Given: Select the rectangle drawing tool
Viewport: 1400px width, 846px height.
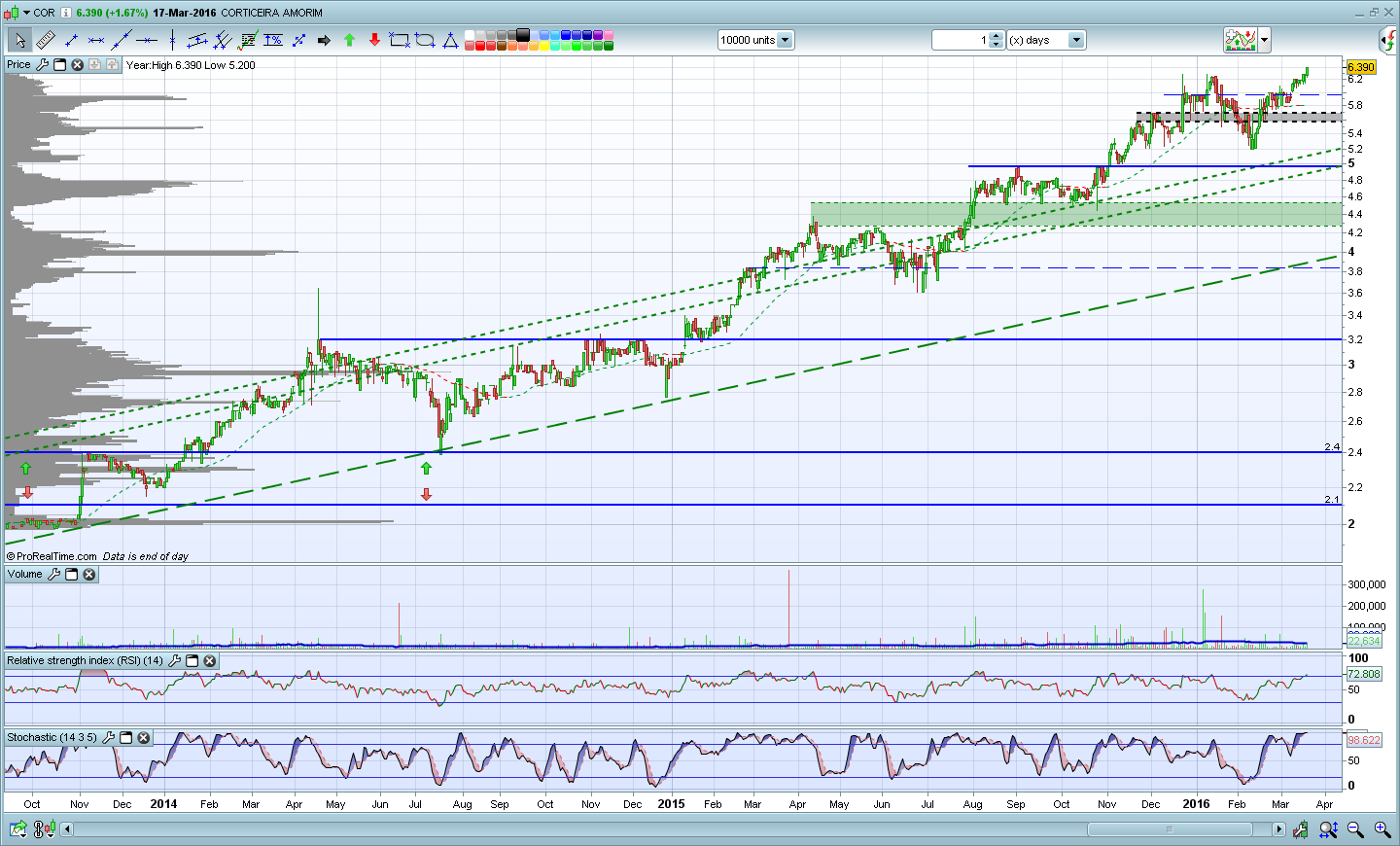Looking at the screenshot, I should 400,40.
